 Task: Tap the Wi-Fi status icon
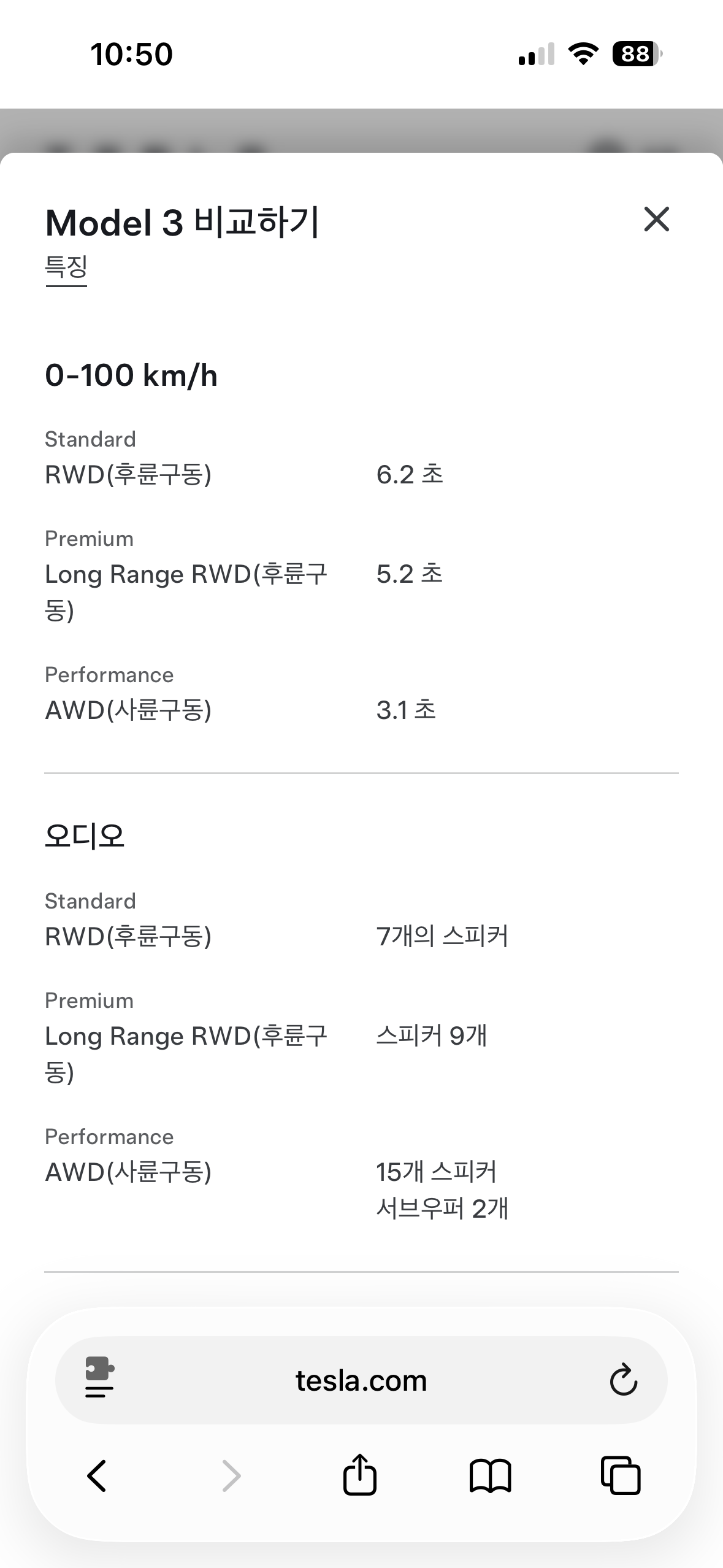[583, 54]
